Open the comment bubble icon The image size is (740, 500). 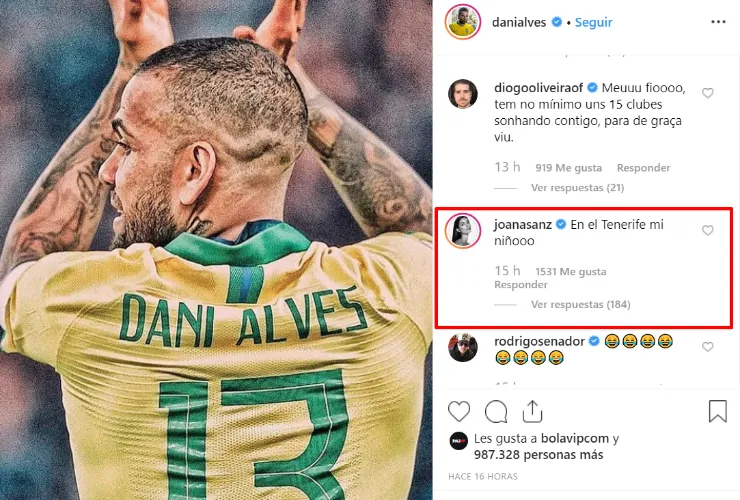[496, 412]
